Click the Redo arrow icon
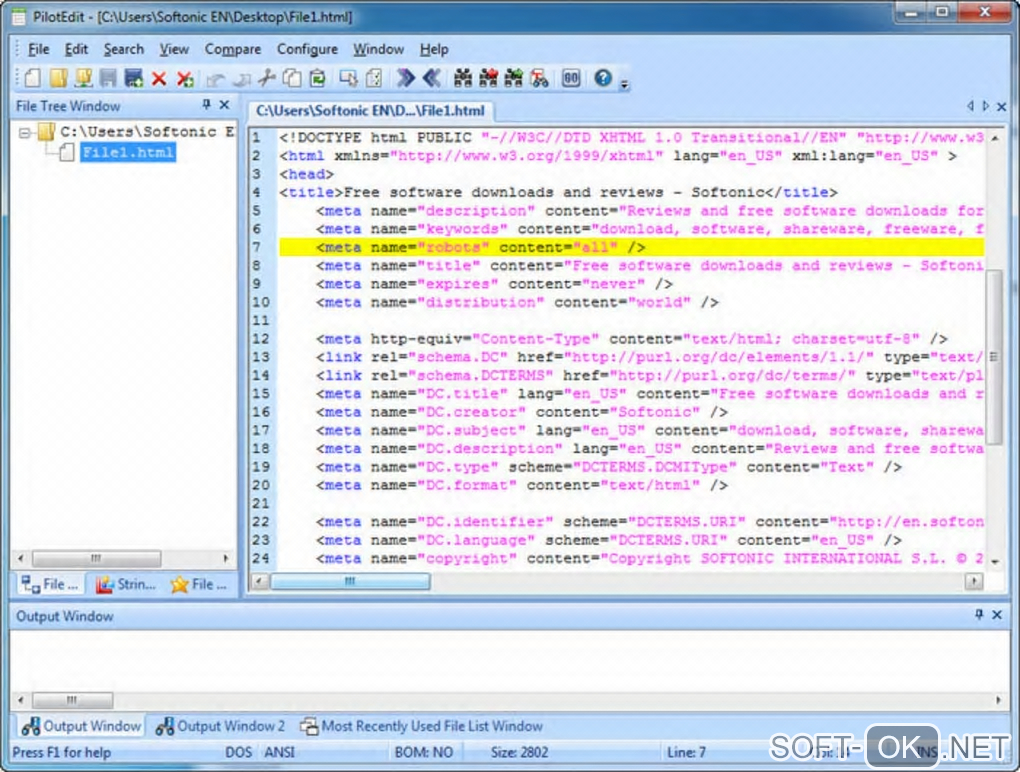The image size is (1020, 772). click(242, 80)
